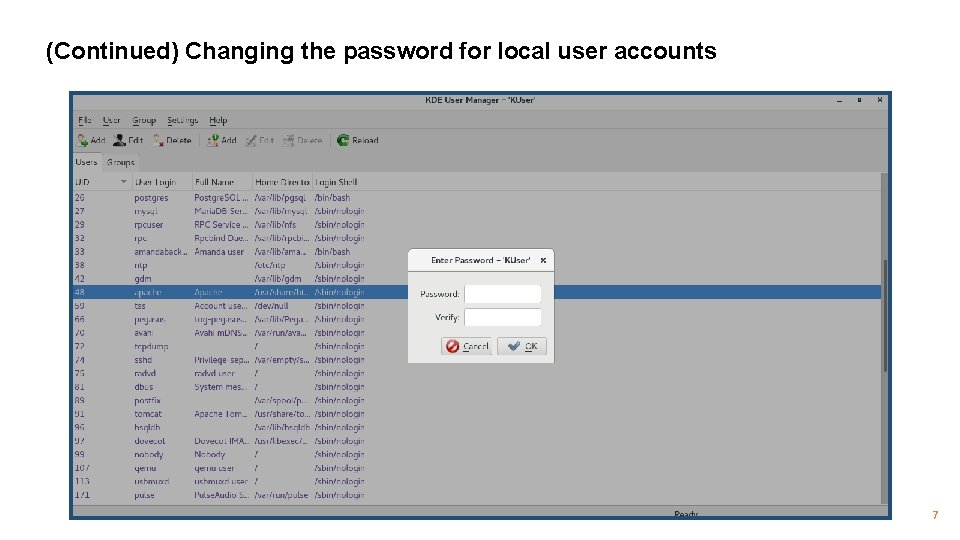960x540 pixels.
Task: Select the usbmuxd user row
Action: coord(478,481)
